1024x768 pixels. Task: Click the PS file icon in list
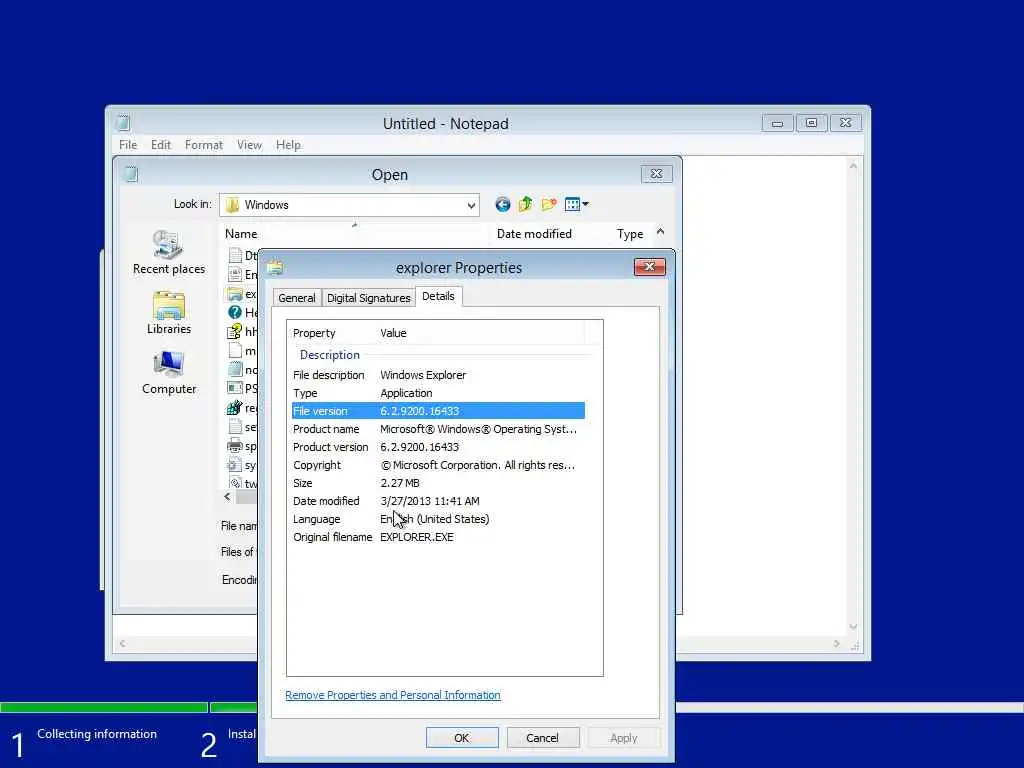pyautogui.click(x=235, y=389)
